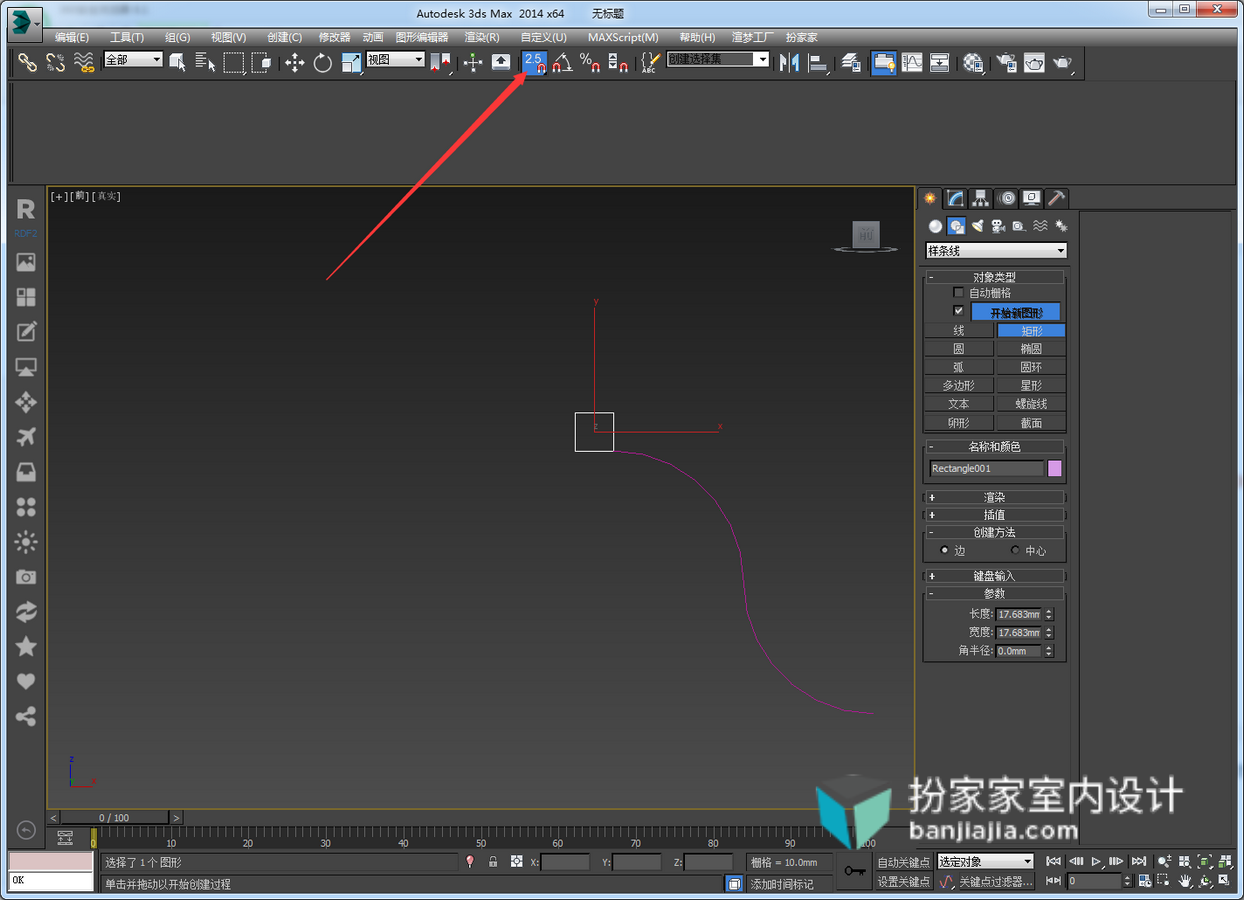Expand the 插值 rollout
The height and width of the screenshot is (900, 1244).
click(995, 514)
